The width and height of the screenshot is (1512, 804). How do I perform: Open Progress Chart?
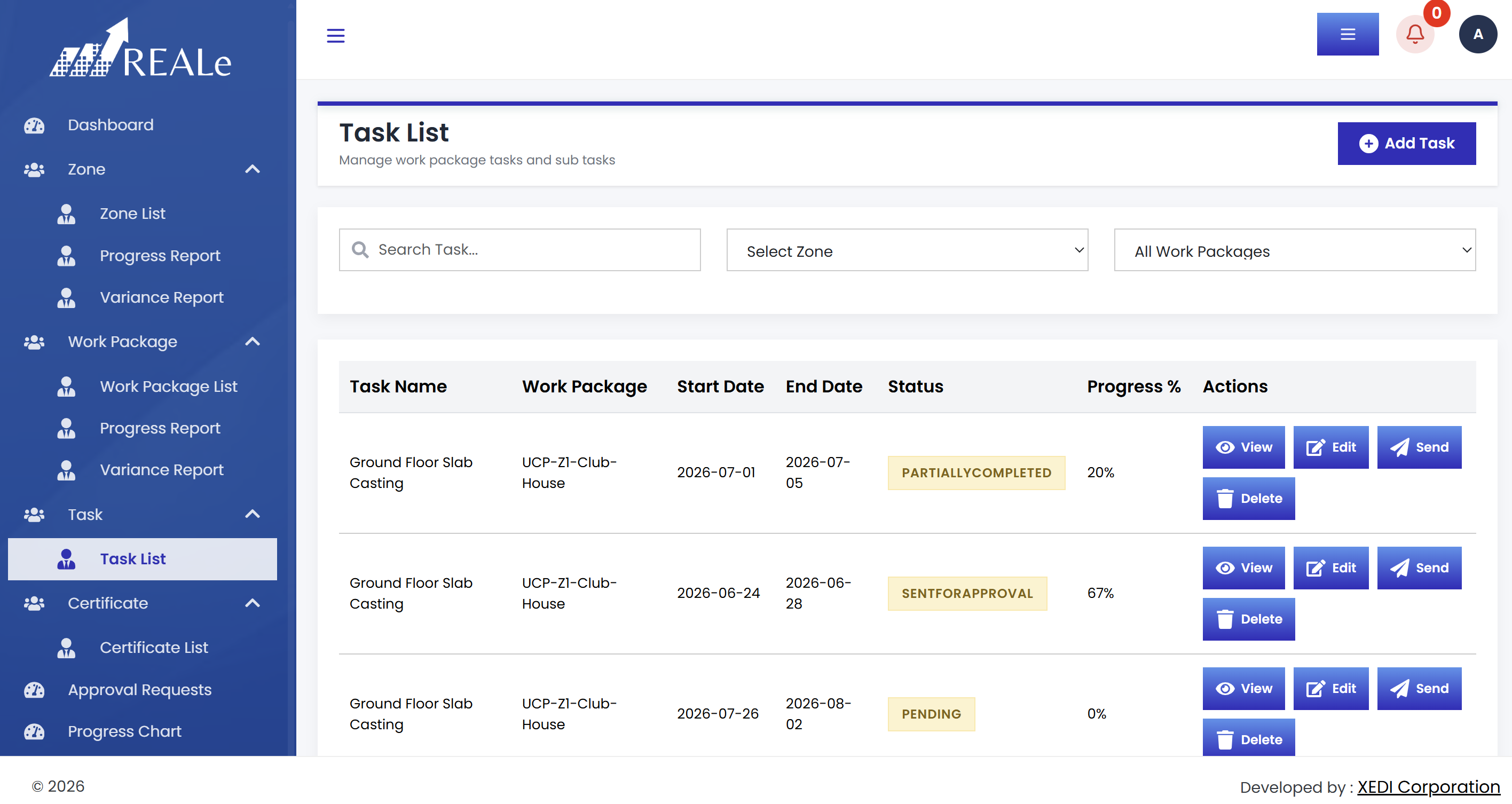pyautogui.click(x=124, y=732)
